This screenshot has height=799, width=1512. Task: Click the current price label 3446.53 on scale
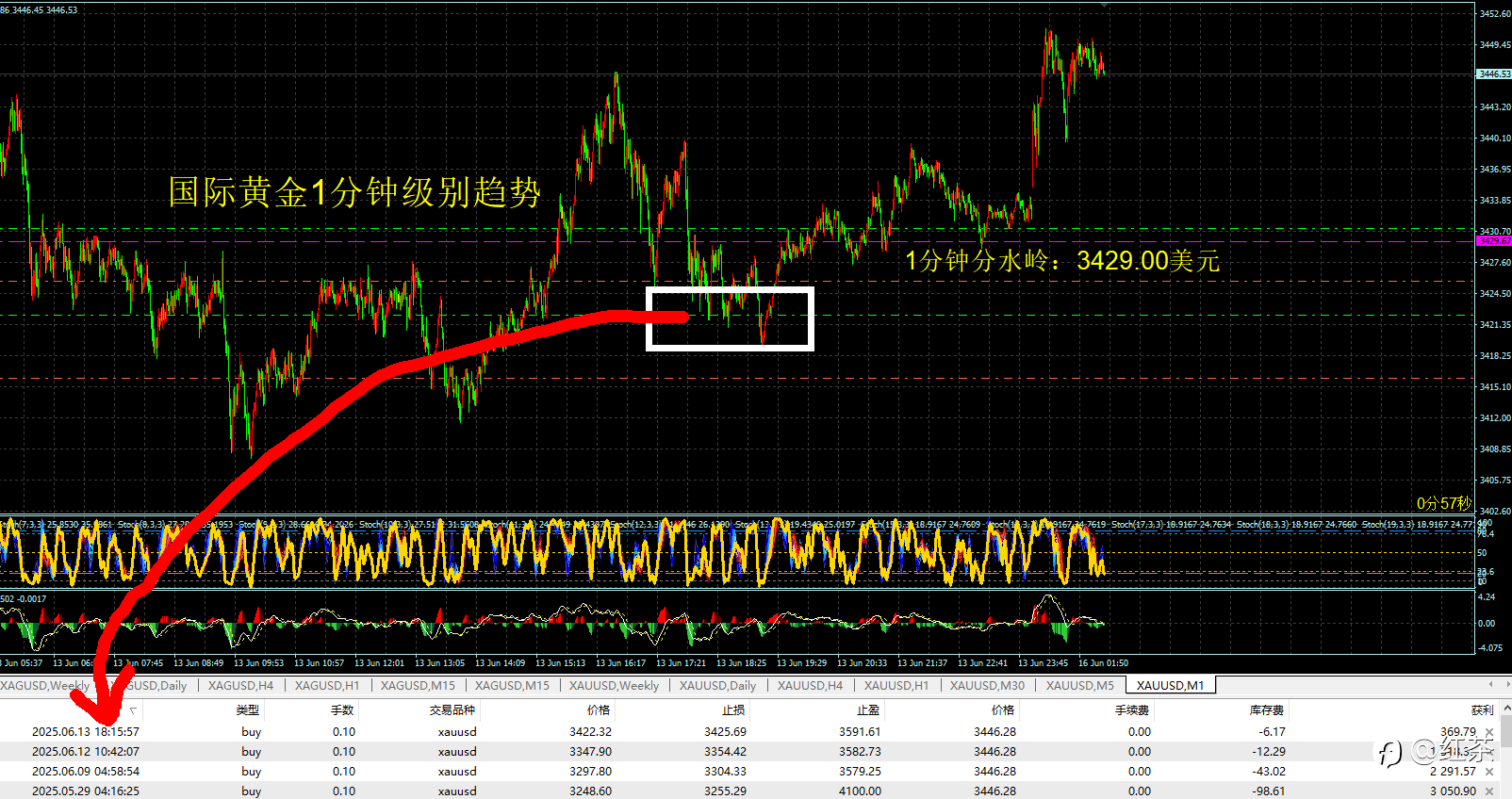[1494, 74]
